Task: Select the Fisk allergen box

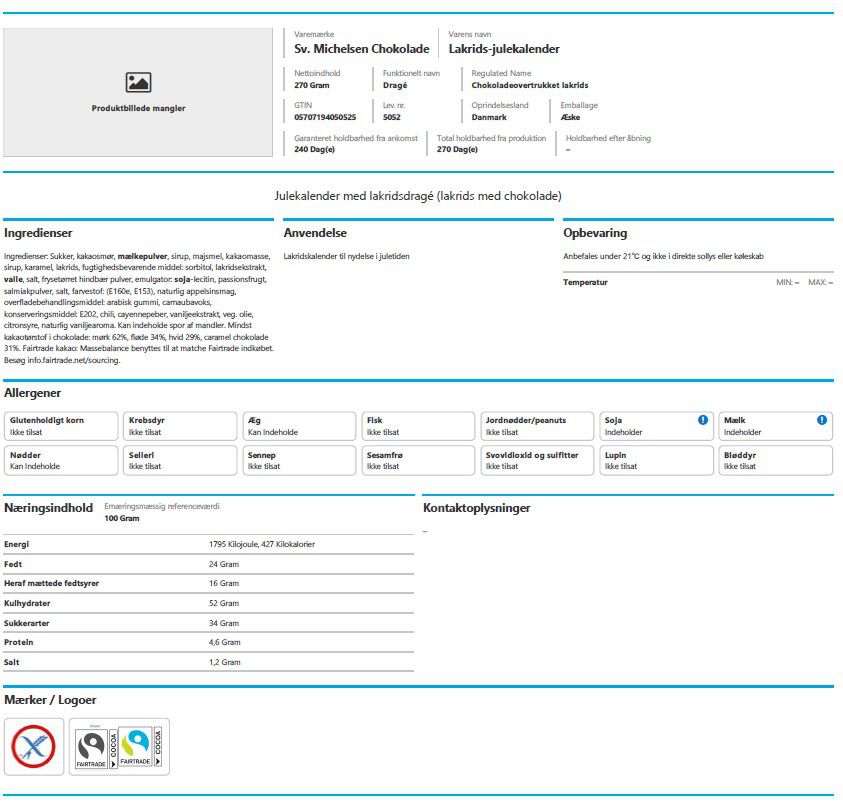Action: 418,426
